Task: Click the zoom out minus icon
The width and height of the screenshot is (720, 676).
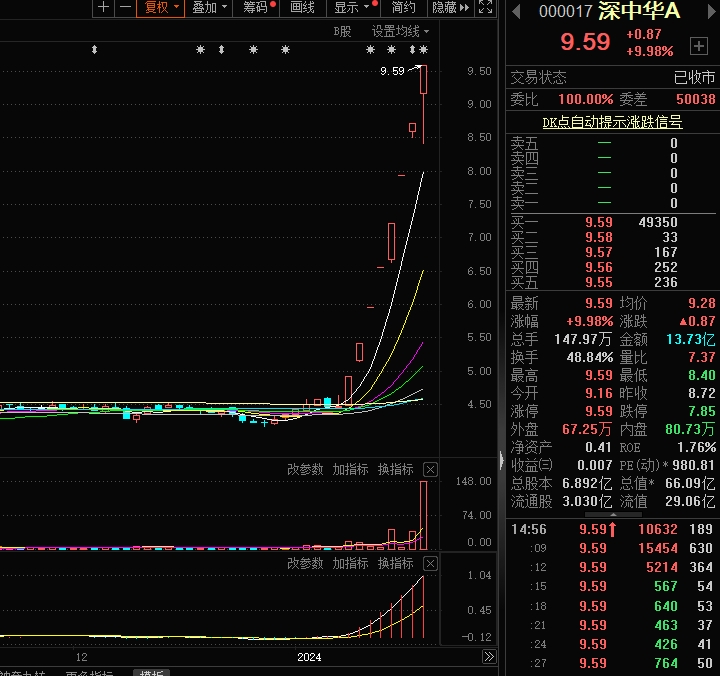Action: pos(125,8)
